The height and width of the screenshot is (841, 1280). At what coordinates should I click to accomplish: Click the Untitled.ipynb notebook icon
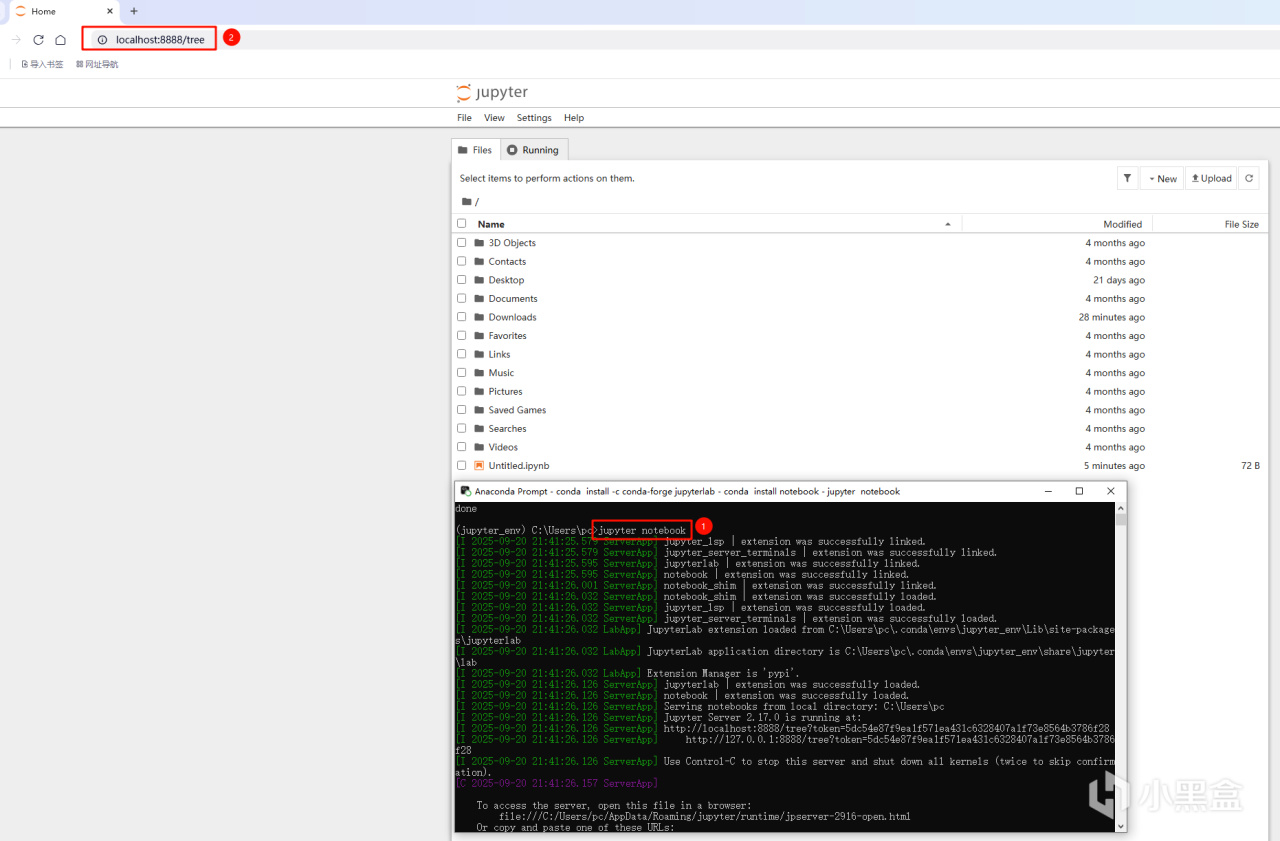[479, 465]
